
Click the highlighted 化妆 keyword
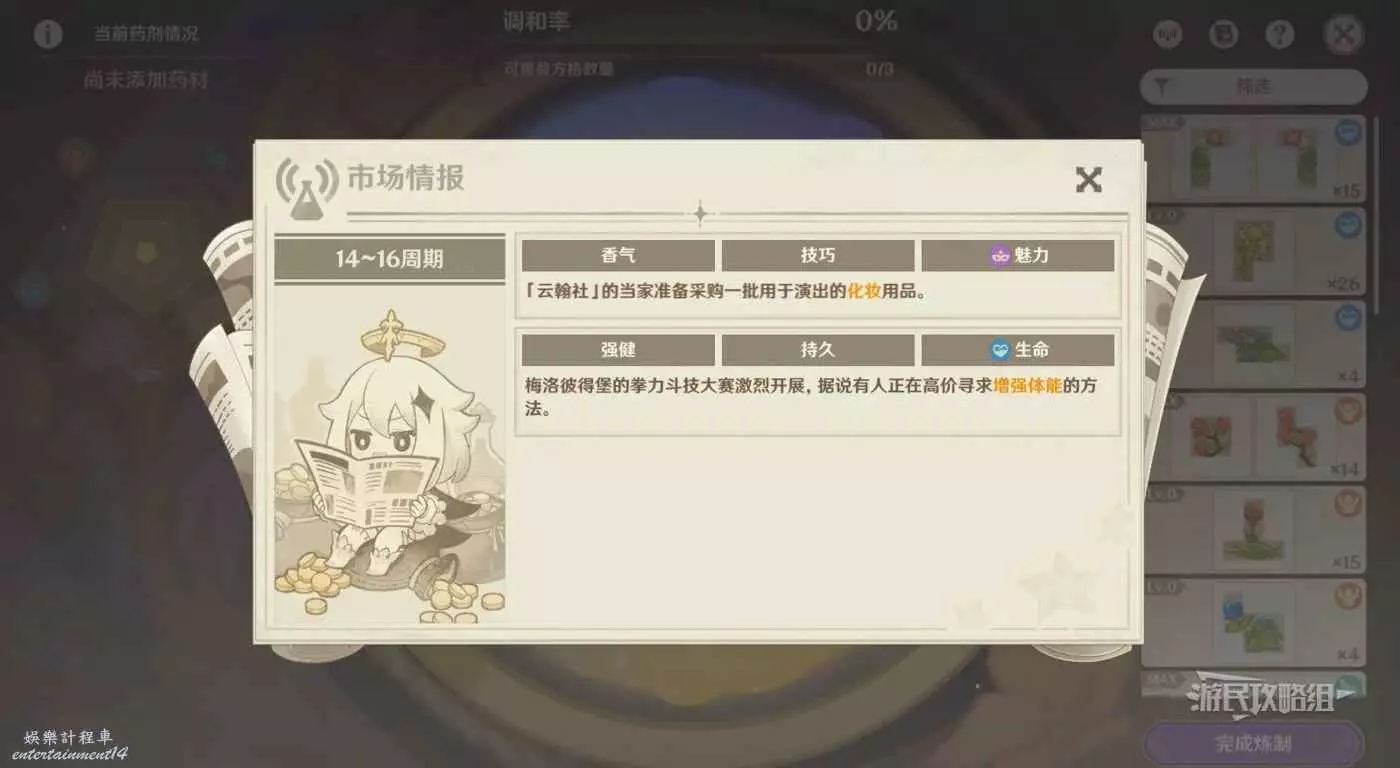point(864,293)
